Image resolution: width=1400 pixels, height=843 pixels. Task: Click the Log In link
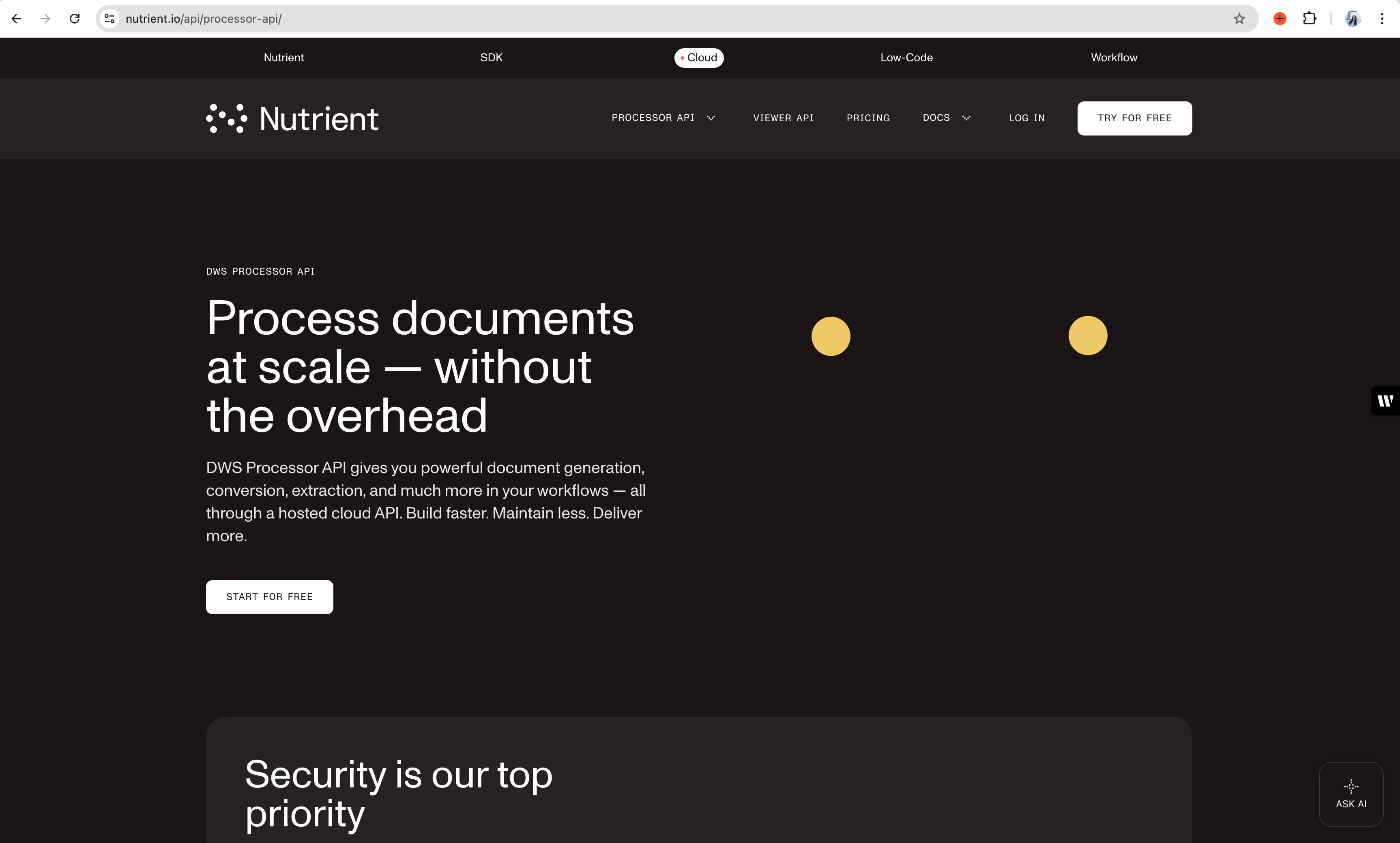click(x=1026, y=118)
